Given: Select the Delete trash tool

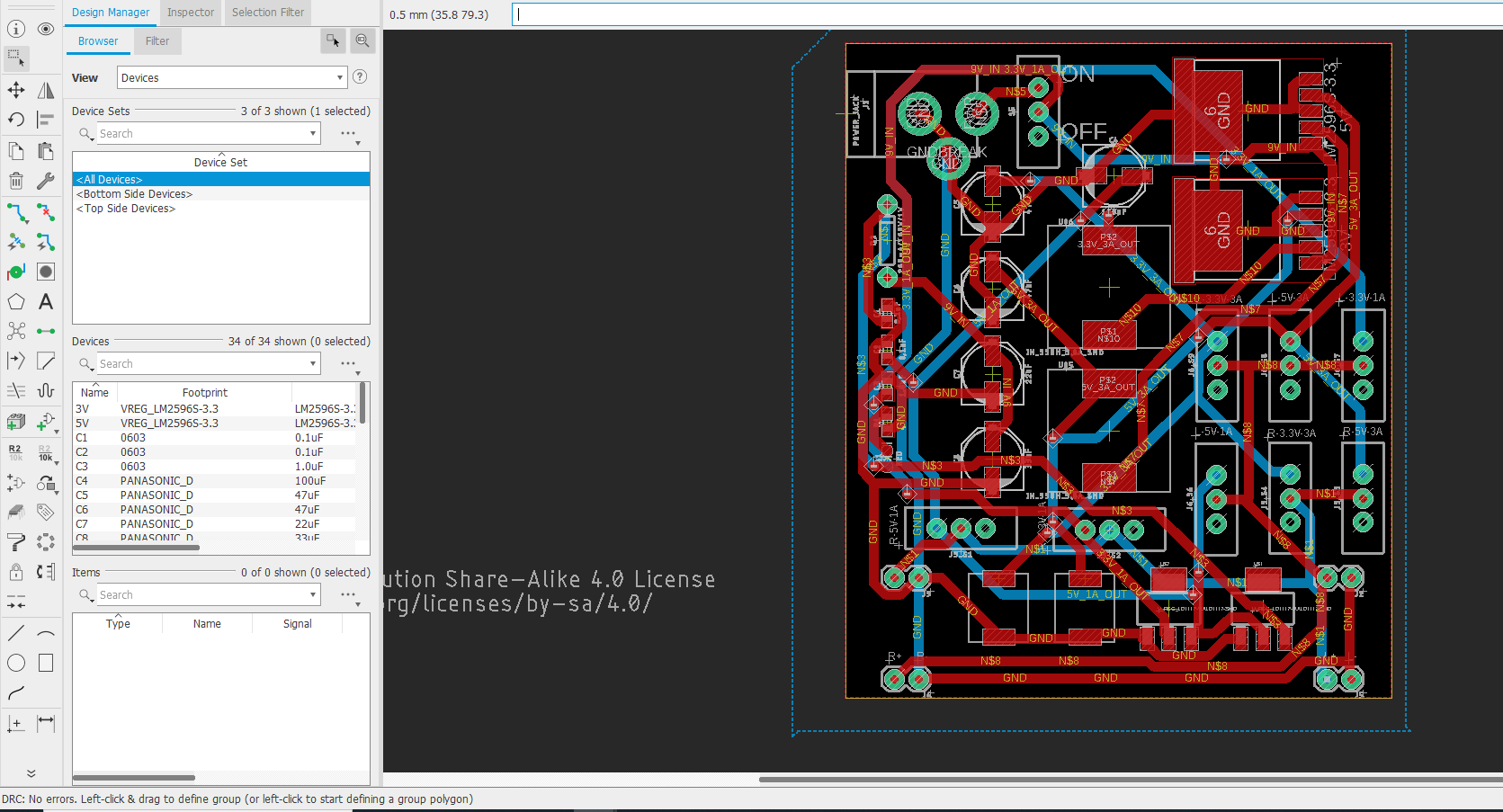Looking at the screenshot, I should 15,181.
